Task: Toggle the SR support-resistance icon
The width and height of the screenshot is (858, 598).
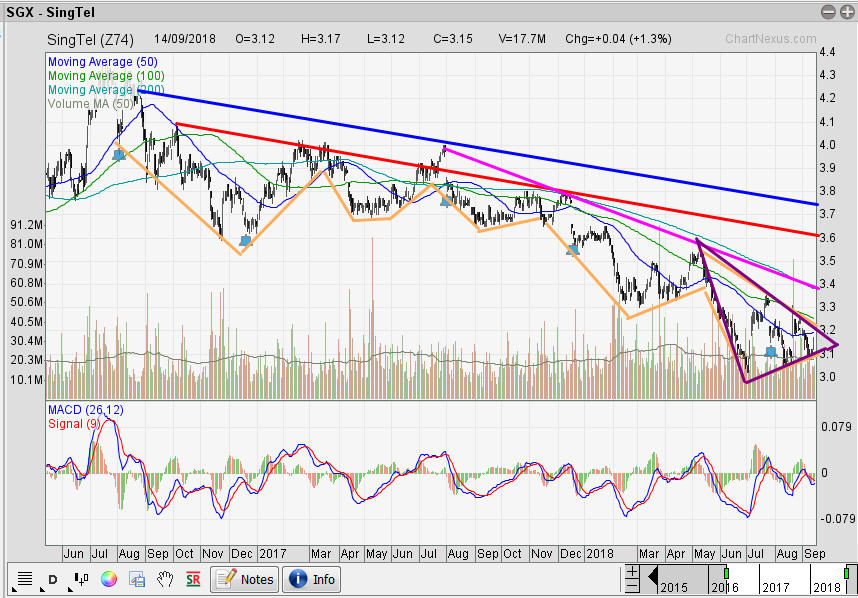Action: 193,579
